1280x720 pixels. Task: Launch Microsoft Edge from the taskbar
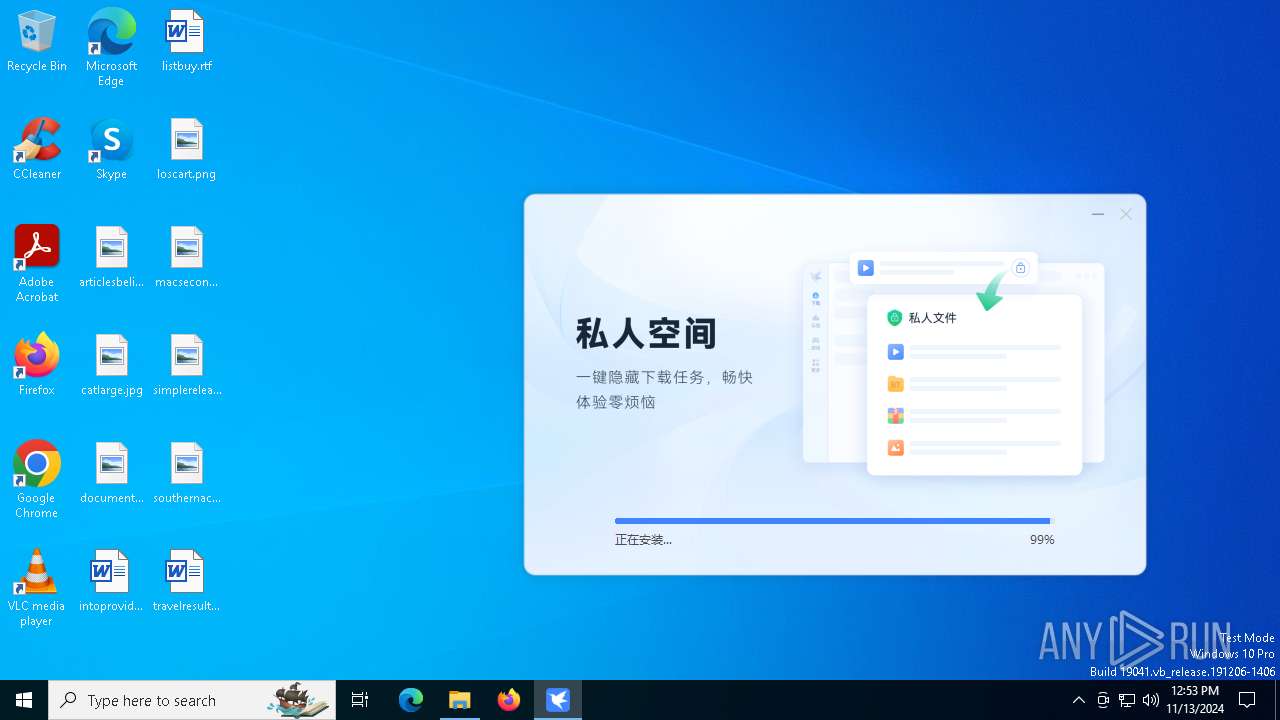click(x=411, y=700)
